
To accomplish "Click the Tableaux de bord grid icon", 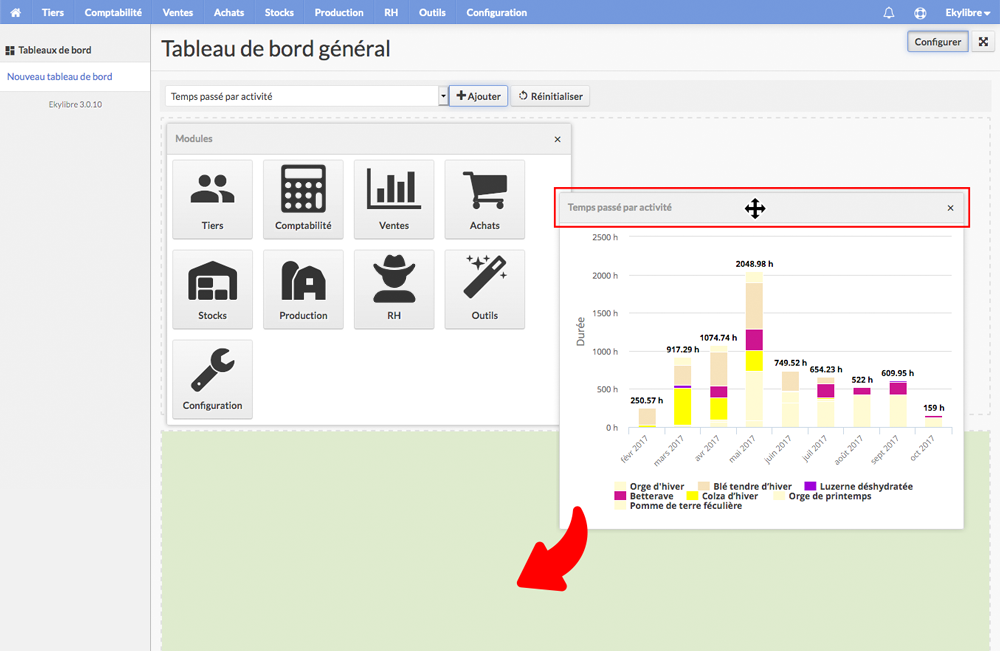I will coord(10,50).
